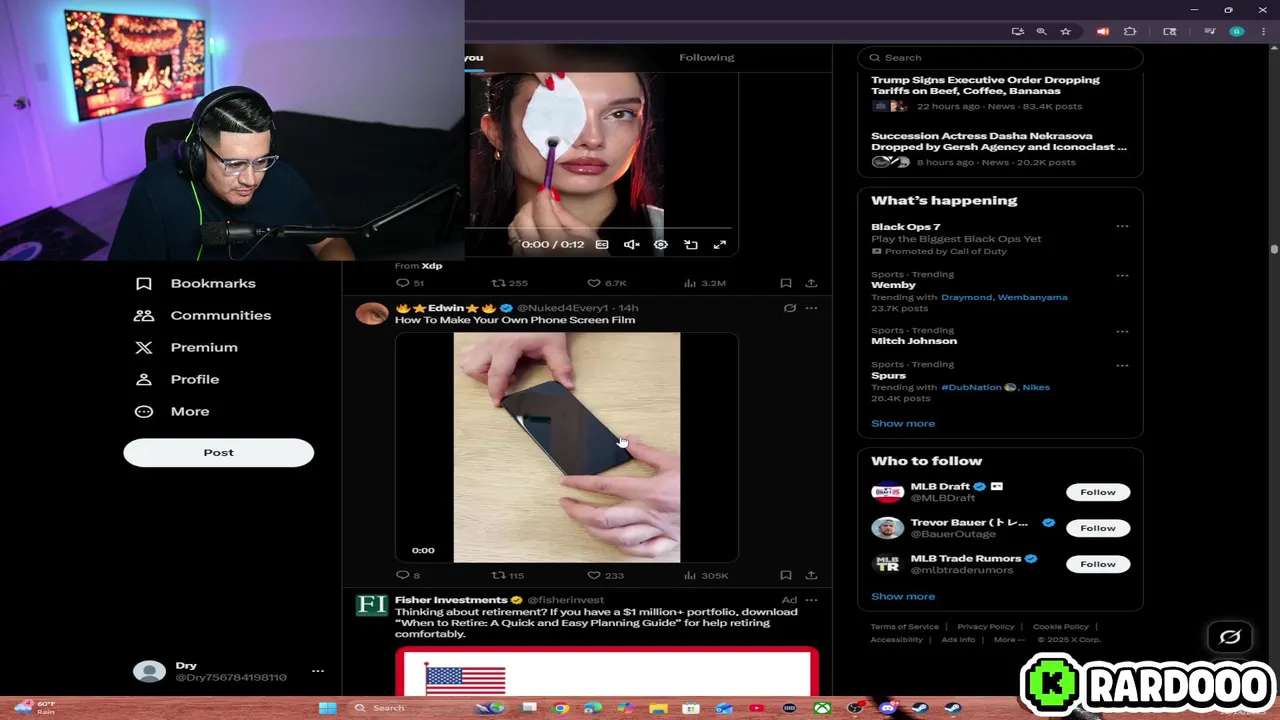Open the Grok action on Edwin's post
The width and height of the screenshot is (1280, 720).
coord(790,308)
